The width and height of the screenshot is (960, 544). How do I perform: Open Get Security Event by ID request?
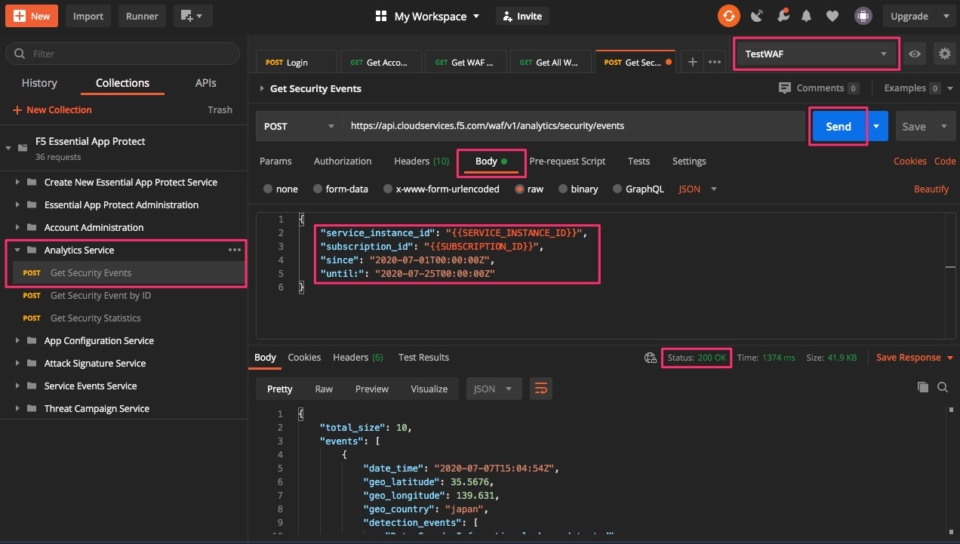[x=100, y=296]
